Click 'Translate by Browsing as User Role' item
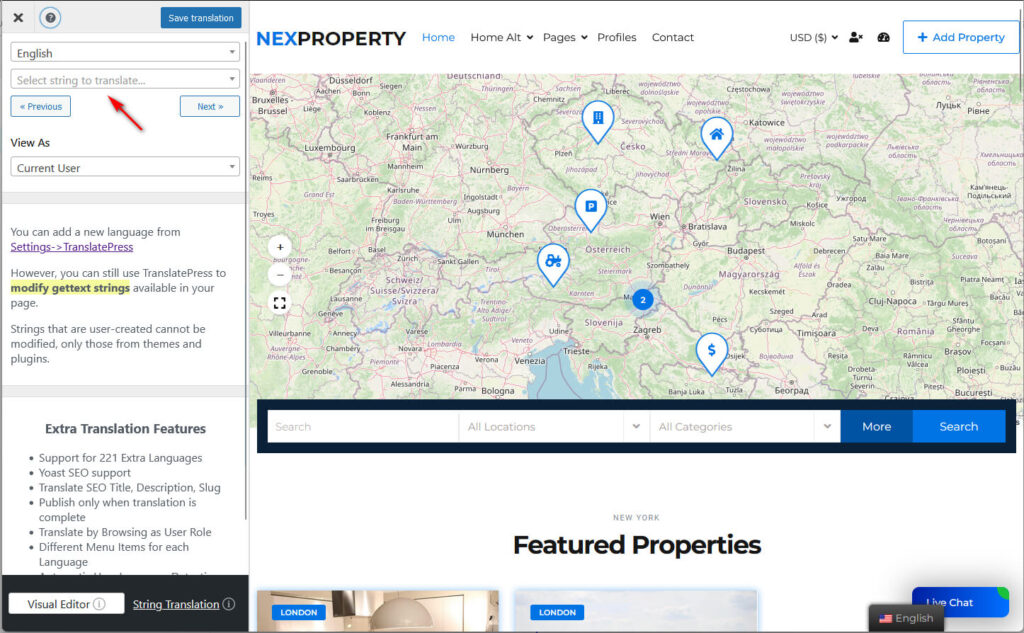 click(x=125, y=532)
